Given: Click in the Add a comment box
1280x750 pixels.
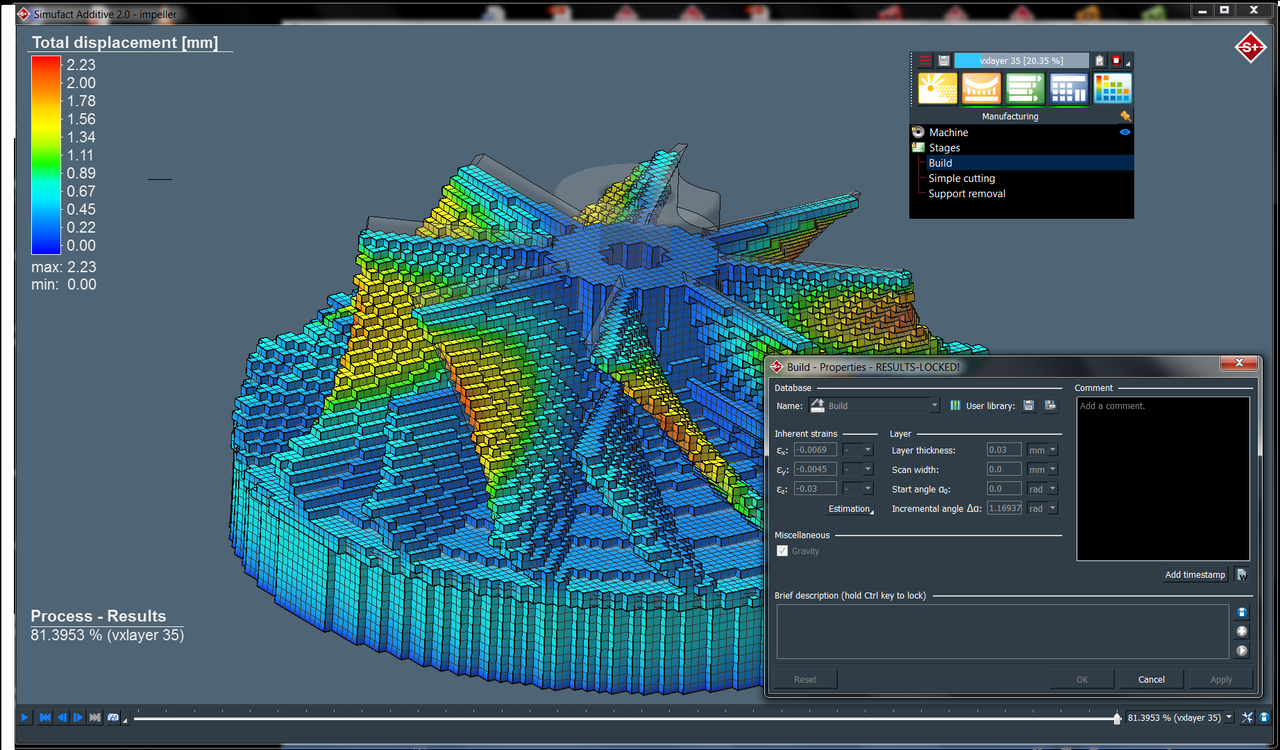Looking at the screenshot, I should click(1163, 479).
